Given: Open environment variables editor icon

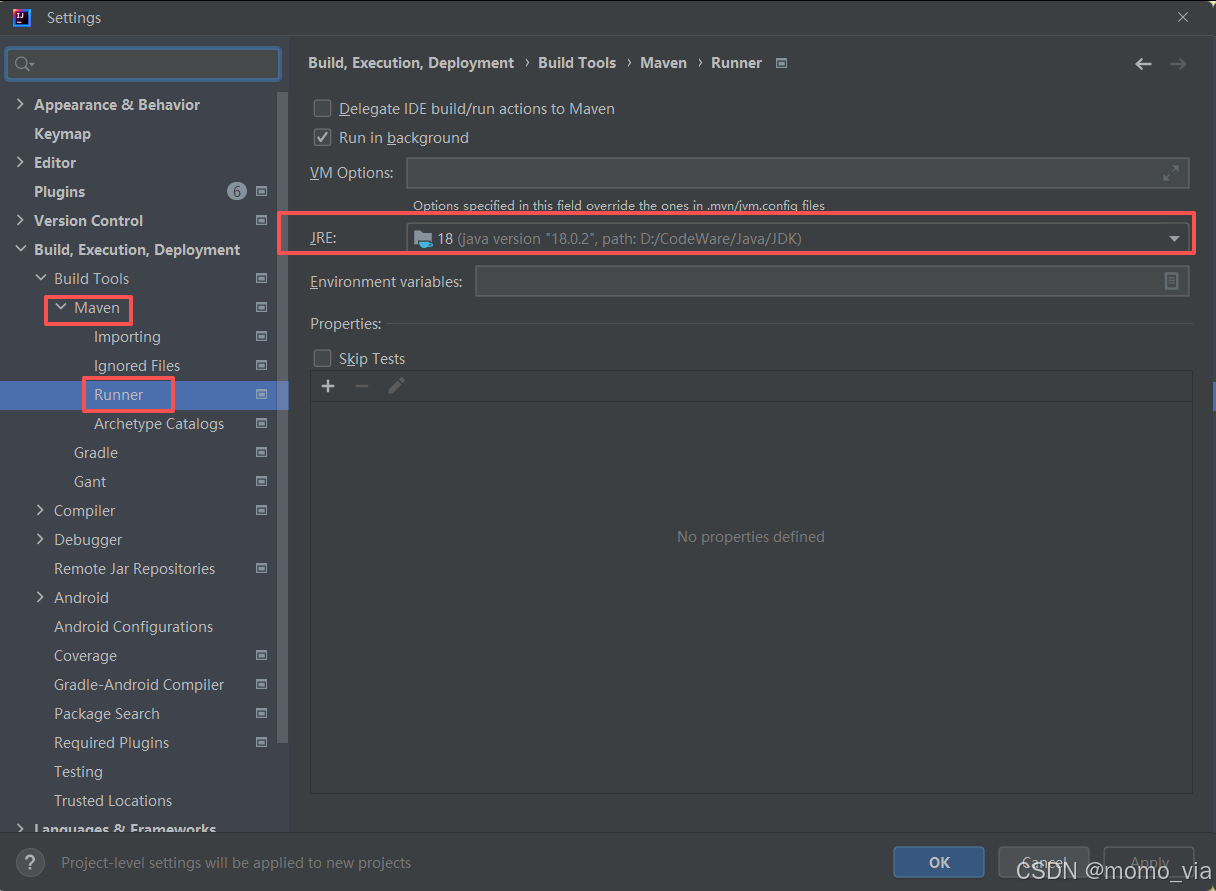Looking at the screenshot, I should 1172,281.
